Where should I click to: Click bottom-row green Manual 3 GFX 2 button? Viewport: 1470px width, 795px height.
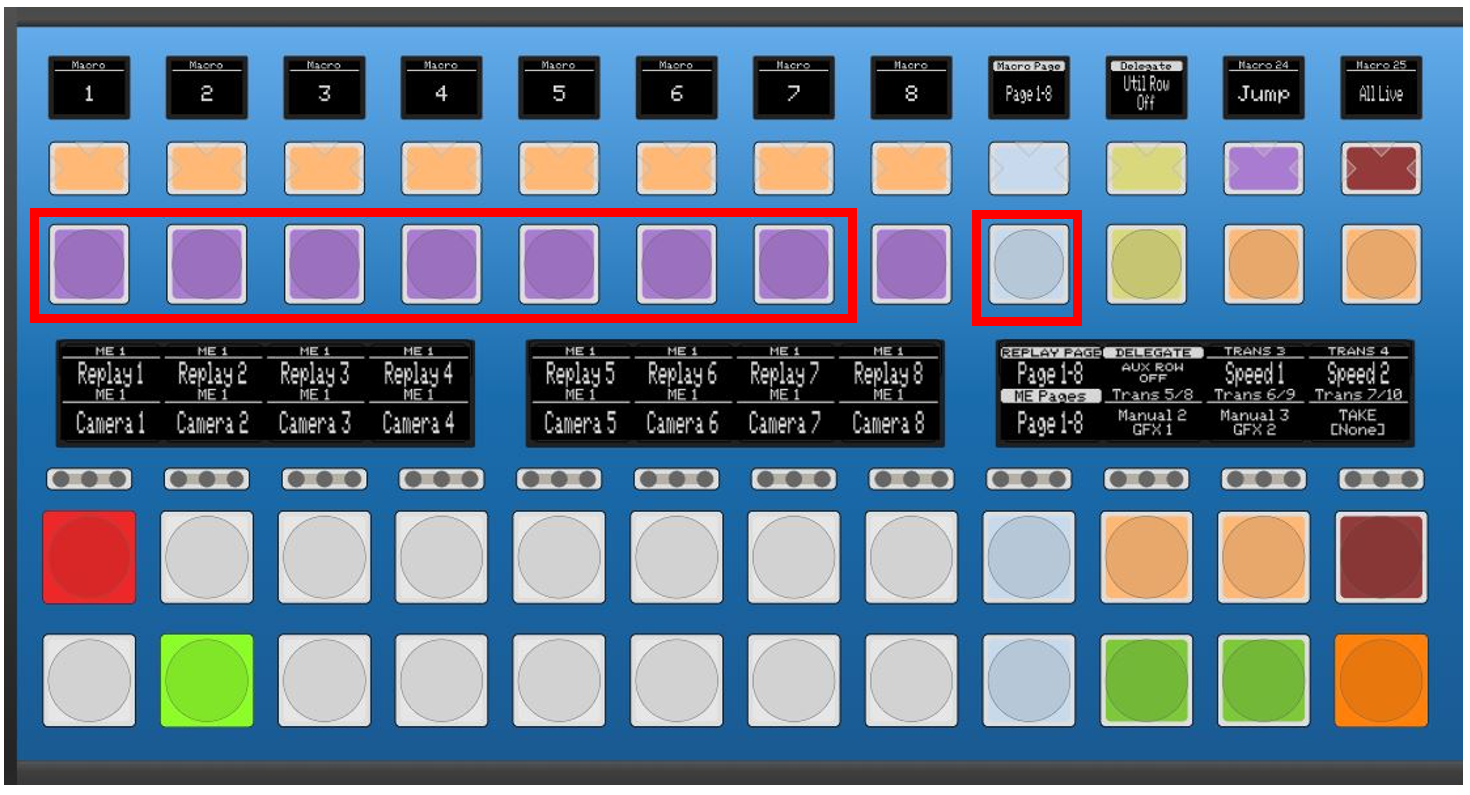(1263, 680)
